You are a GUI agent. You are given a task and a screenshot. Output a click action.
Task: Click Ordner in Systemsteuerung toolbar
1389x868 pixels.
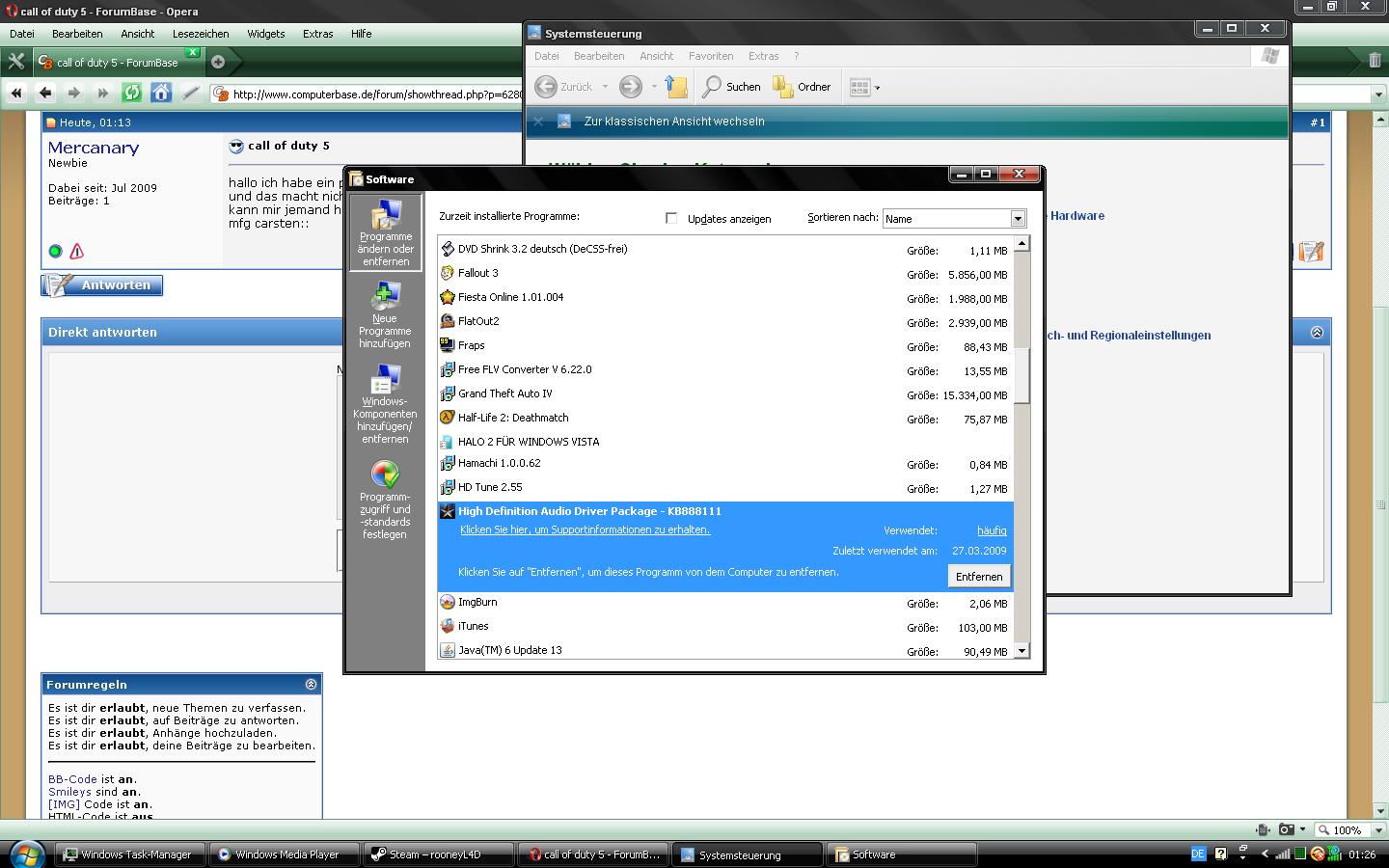click(802, 87)
